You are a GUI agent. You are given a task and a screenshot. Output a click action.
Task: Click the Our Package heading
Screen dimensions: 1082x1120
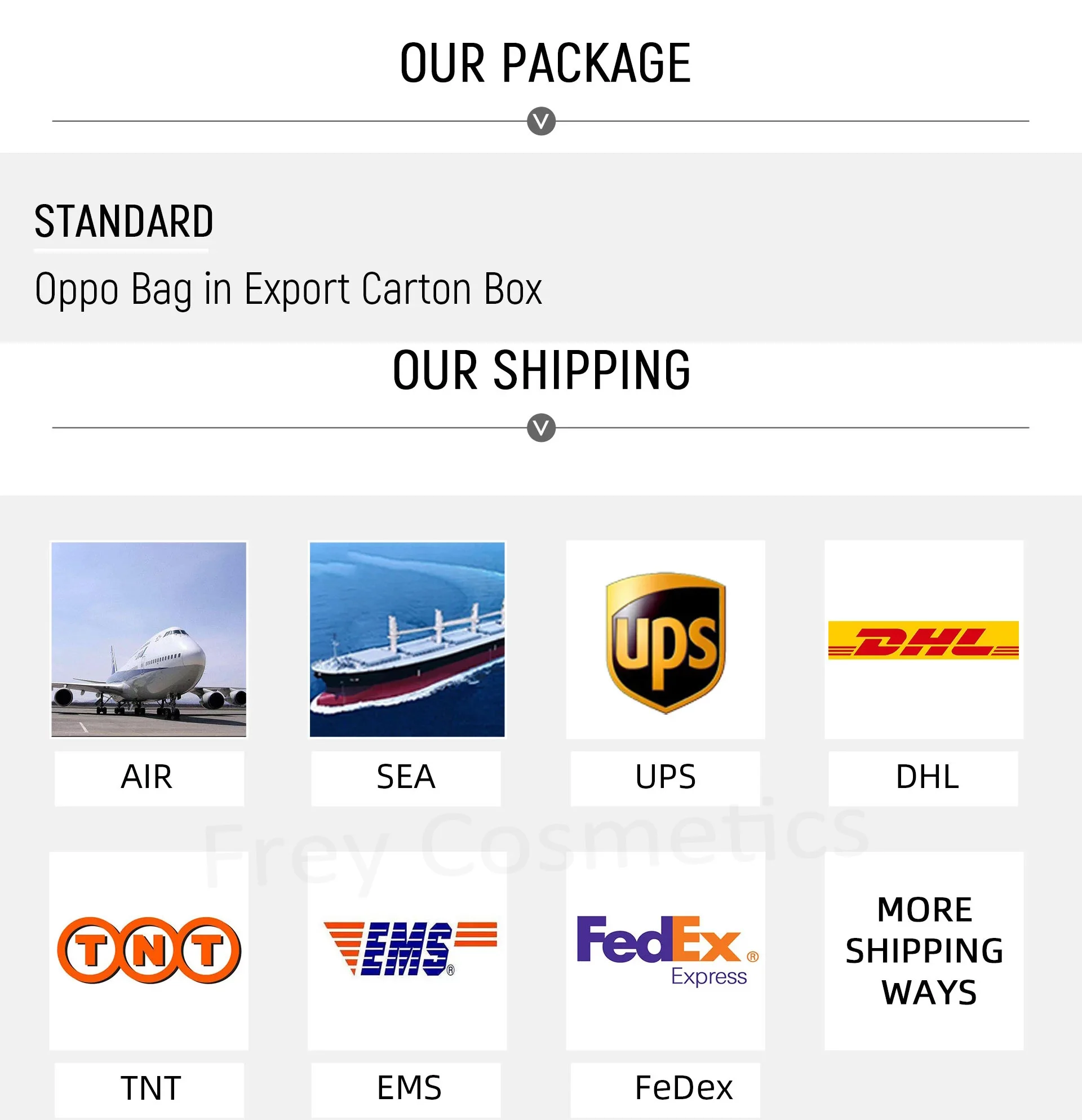click(545, 63)
